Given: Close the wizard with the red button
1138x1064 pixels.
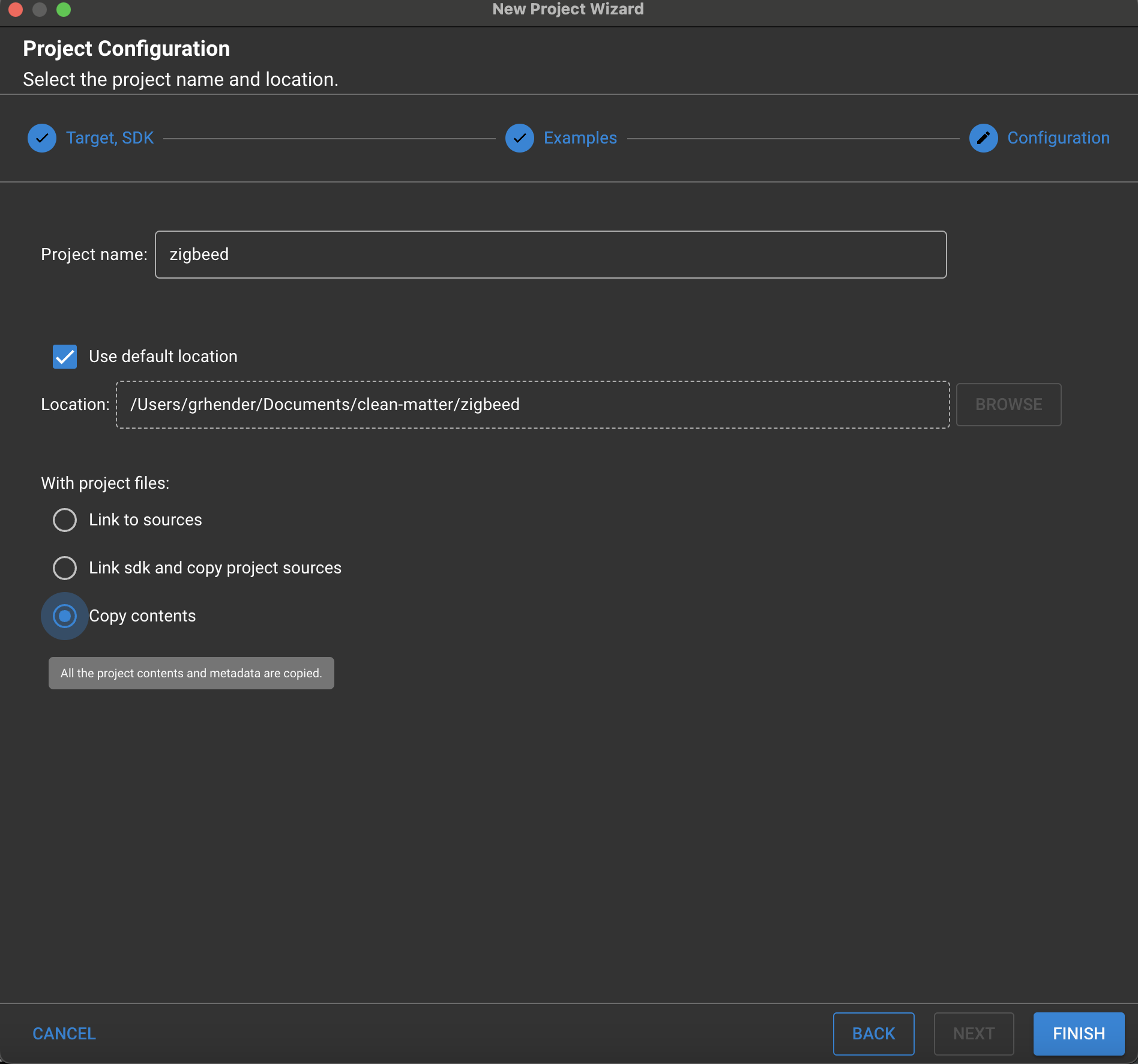Looking at the screenshot, I should tap(16, 10).
